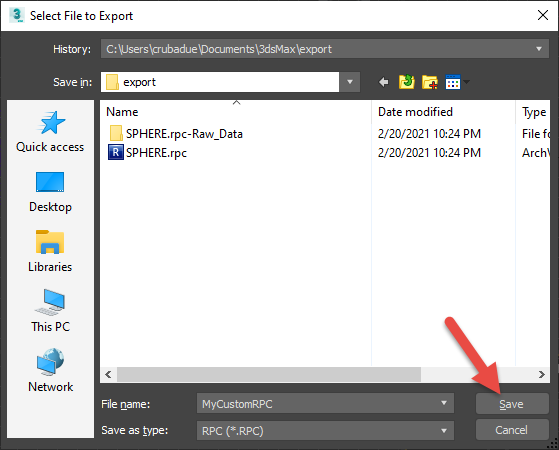Select This PC in the places bar
Image resolution: width=559 pixels, height=450 pixels.
(x=50, y=311)
